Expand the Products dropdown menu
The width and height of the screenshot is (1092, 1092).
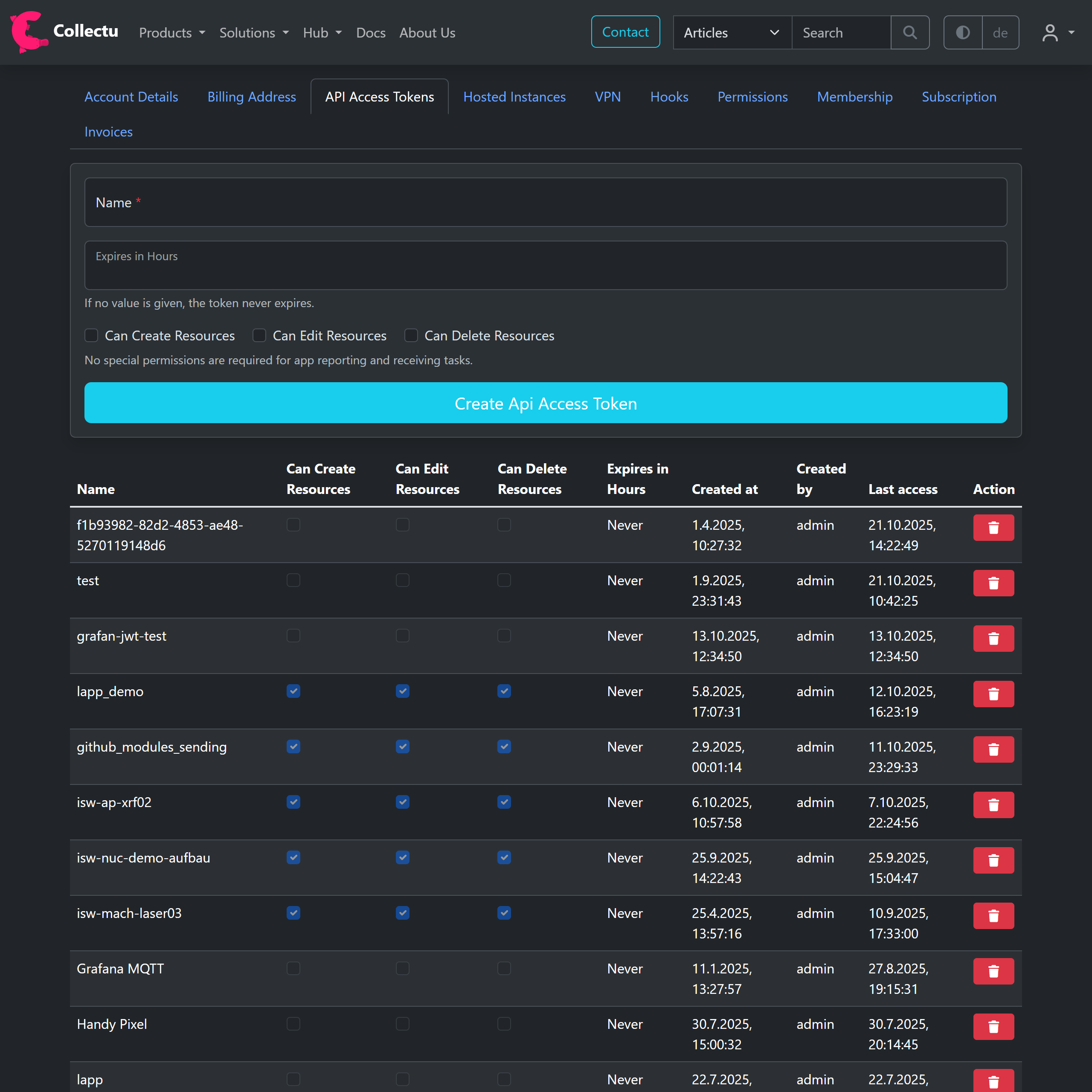coord(172,33)
